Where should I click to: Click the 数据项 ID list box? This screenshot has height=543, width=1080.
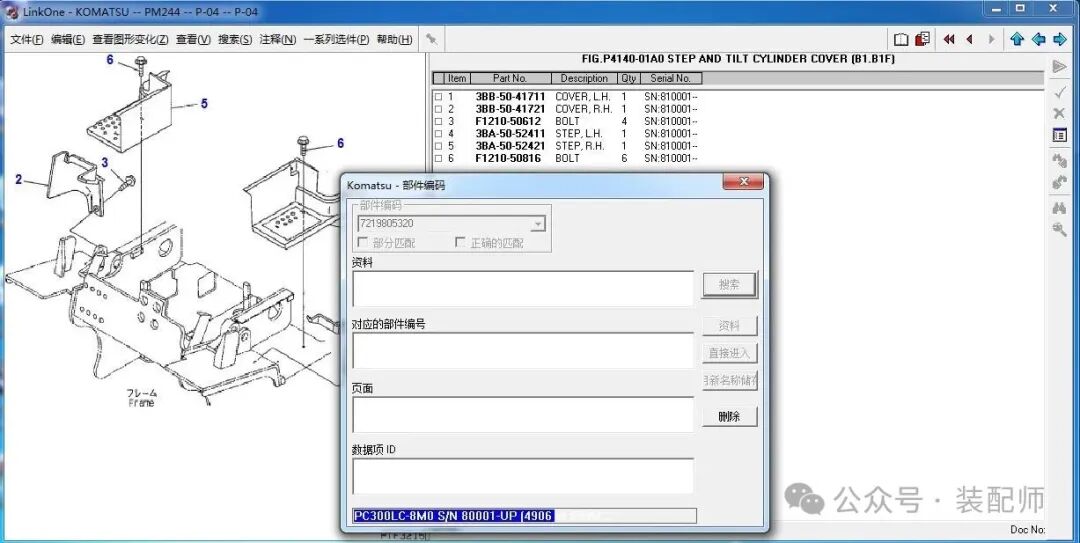point(523,476)
